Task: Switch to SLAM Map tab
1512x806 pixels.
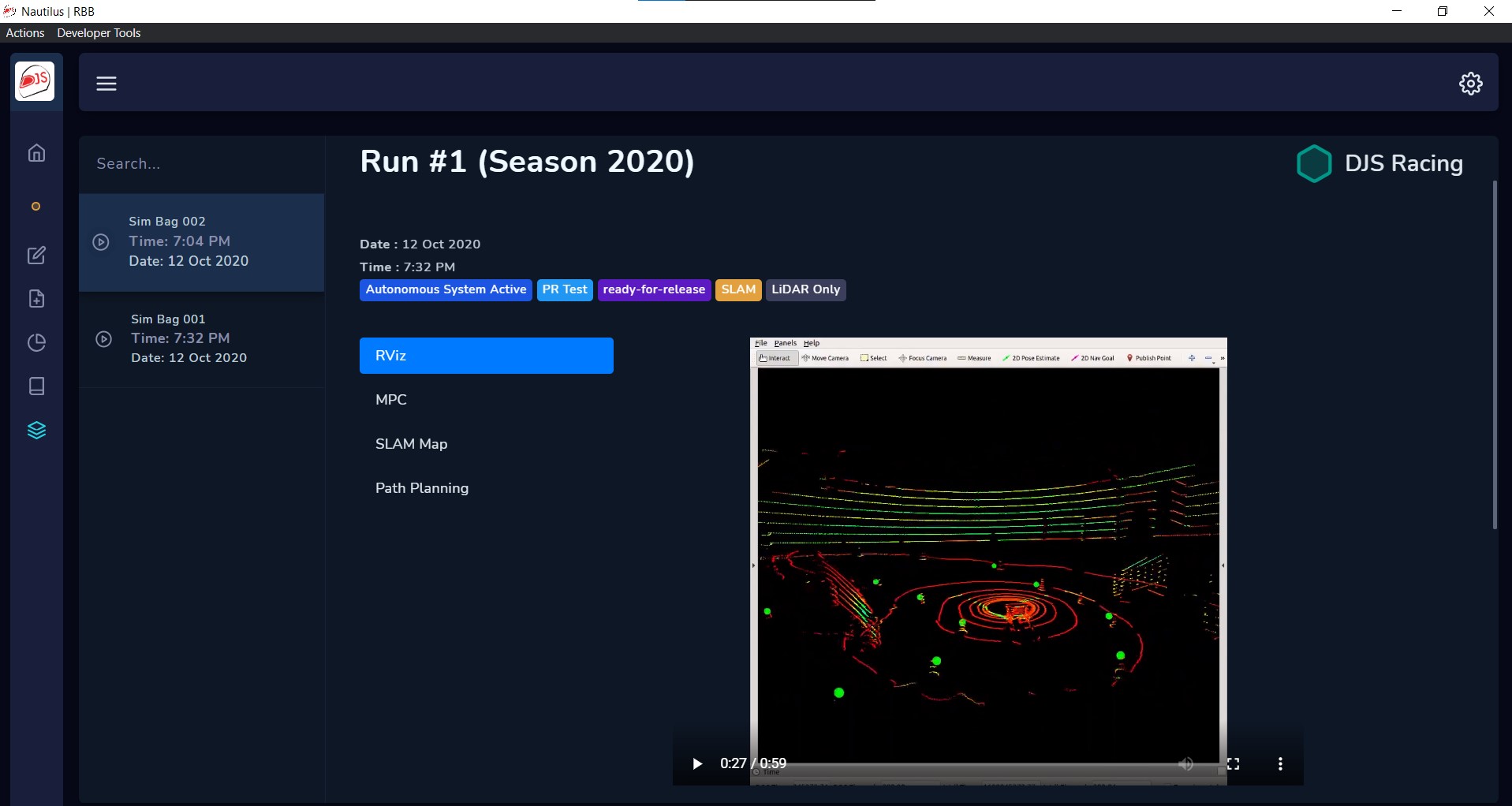Action: coord(487,444)
